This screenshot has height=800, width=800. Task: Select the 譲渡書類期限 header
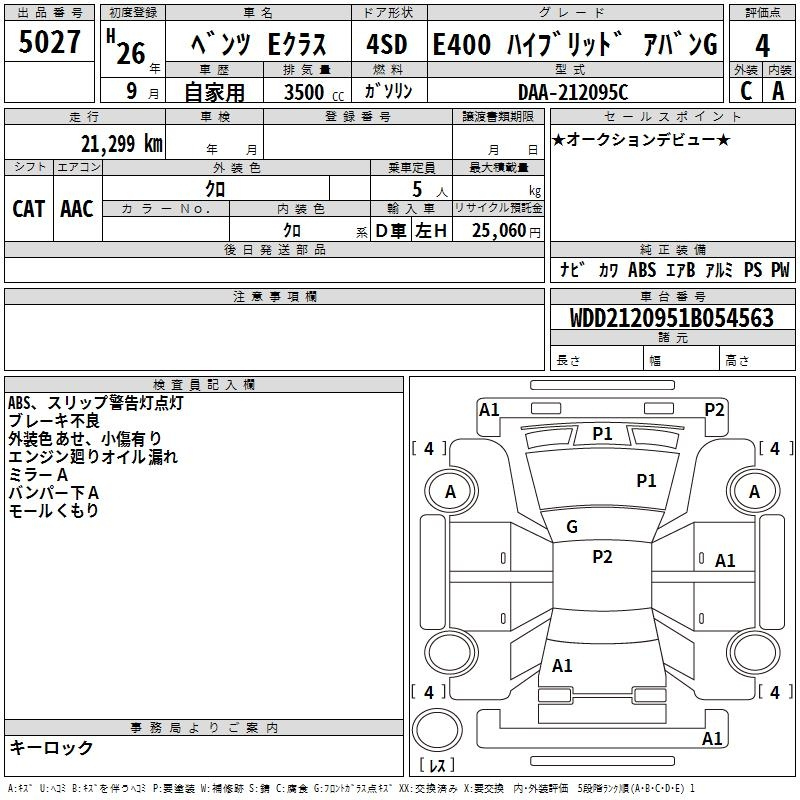tap(498, 117)
